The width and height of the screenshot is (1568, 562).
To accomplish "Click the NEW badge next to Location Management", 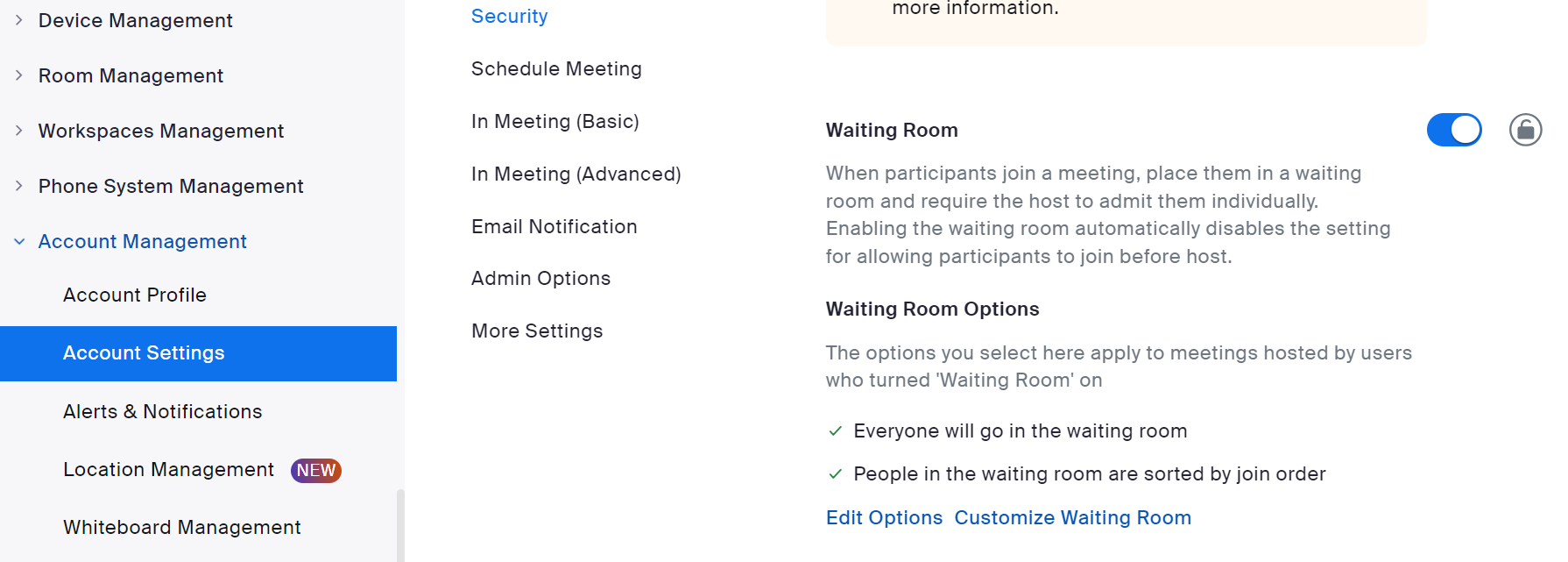I will point(316,470).
